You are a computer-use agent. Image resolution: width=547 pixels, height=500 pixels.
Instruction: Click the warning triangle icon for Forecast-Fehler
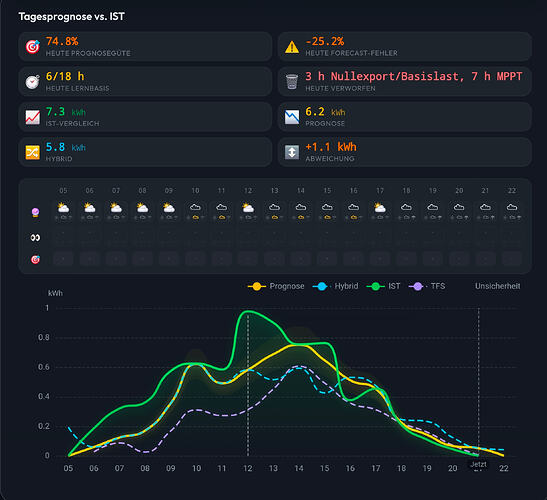pyautogui.click(x=292, y=47)
